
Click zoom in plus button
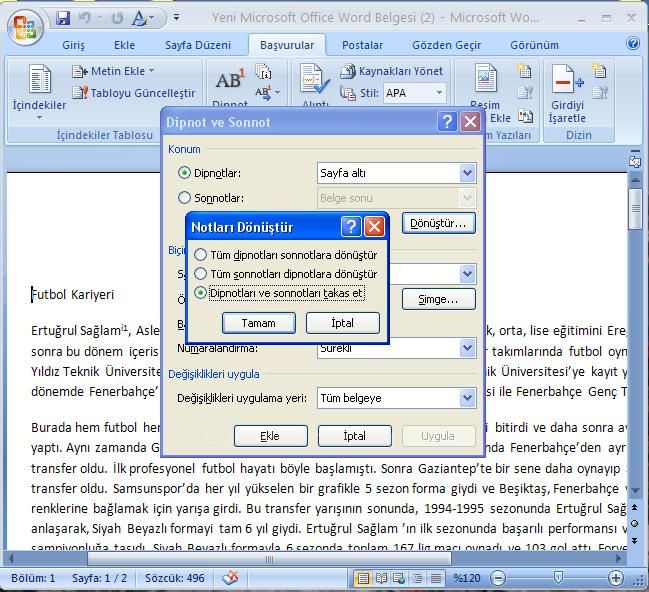(x=615, y=578)
